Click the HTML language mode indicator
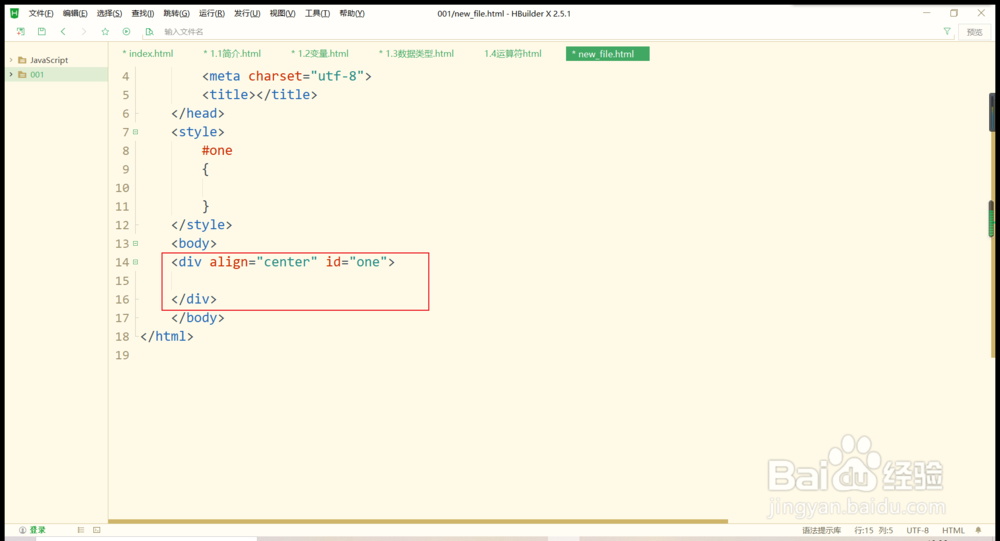1000x541 pixels. pos(953,530)
